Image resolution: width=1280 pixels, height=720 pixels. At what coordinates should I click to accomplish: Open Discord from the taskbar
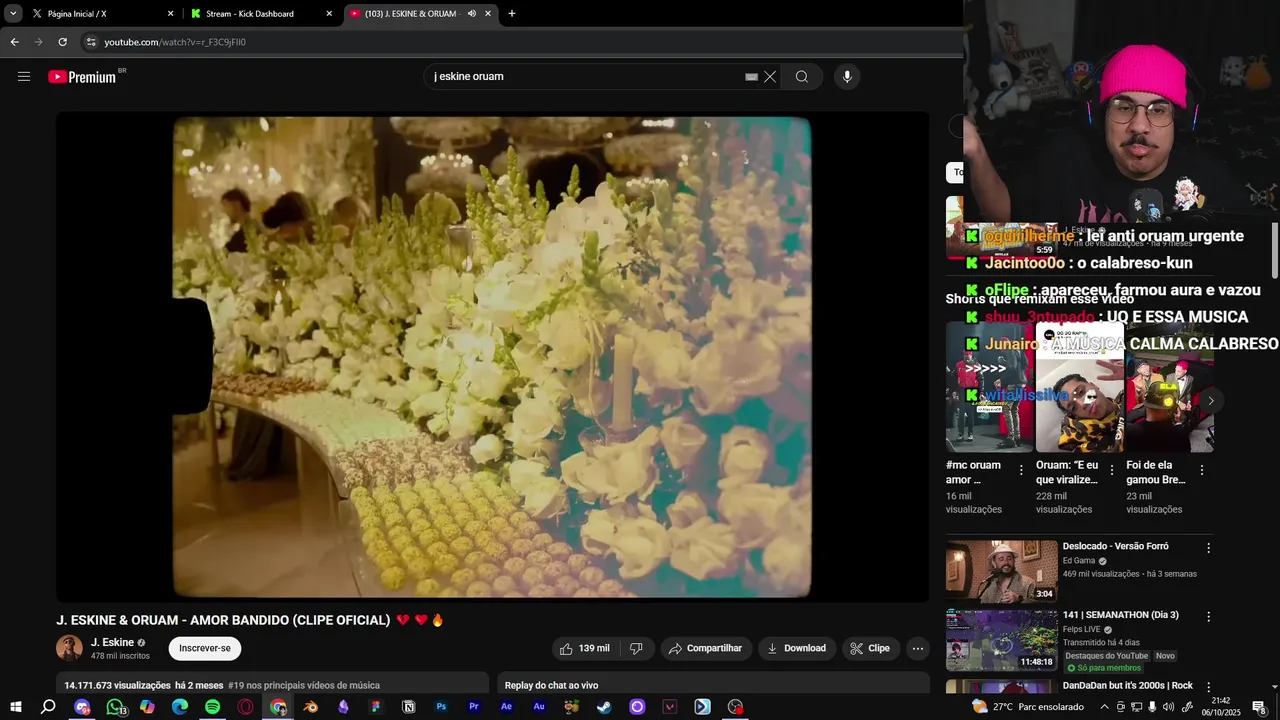coord(82,707)
